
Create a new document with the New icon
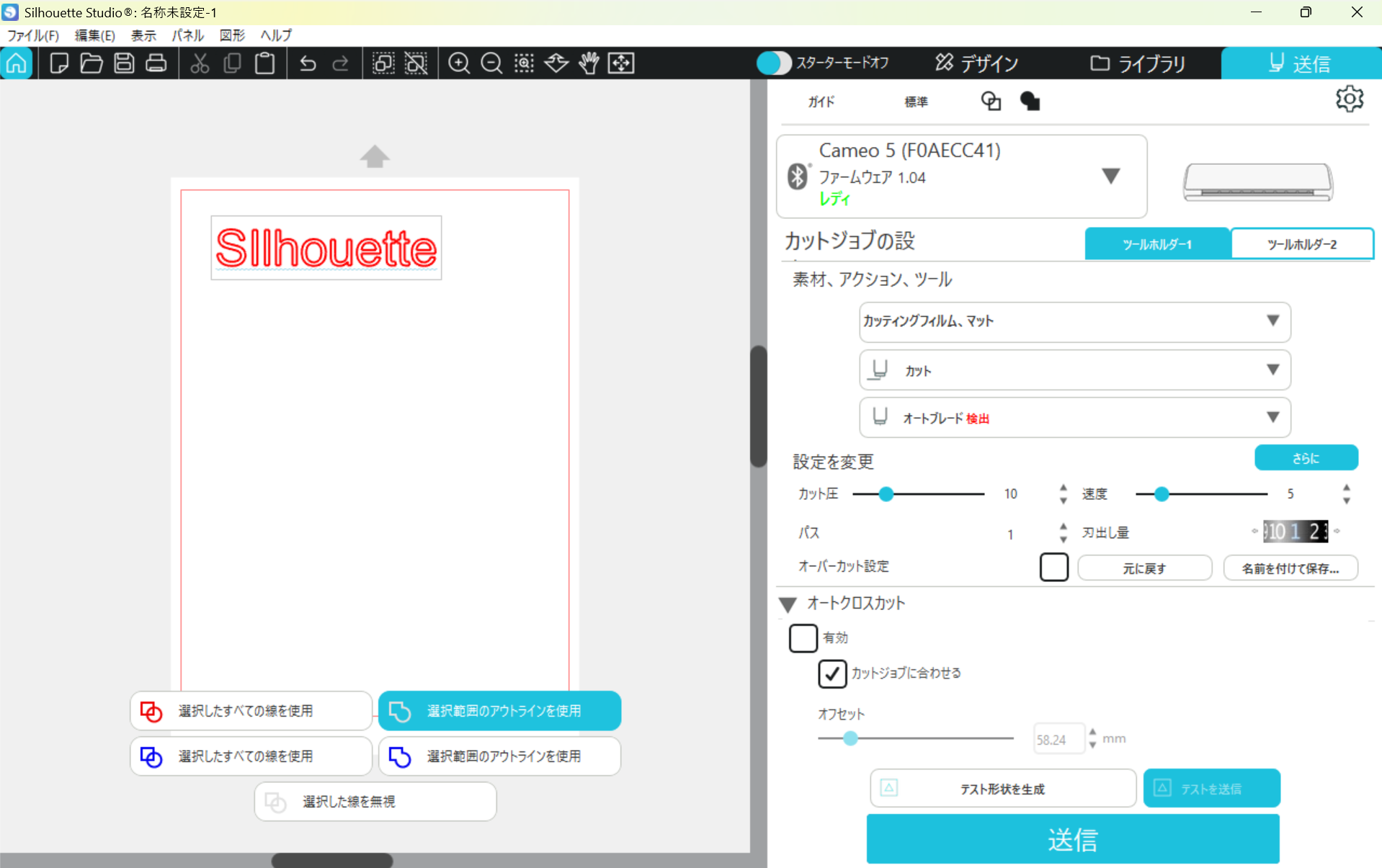(x=59, y=63)
